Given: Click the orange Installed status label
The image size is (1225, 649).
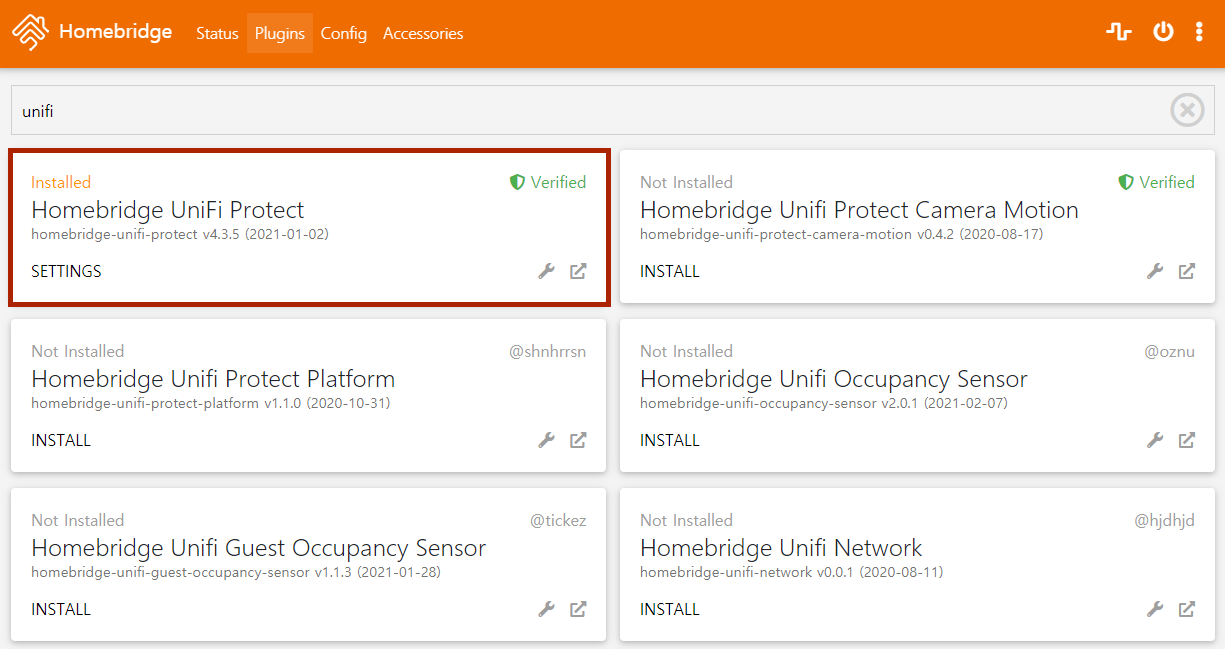Looking at the screenshot, I should pos(61,182).
